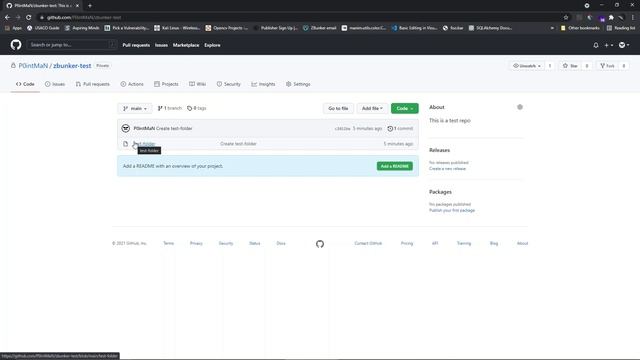The width and height of the screenshot is (640, 360).
Task: Switch to the Projects tab
Action: click(166, 84)
